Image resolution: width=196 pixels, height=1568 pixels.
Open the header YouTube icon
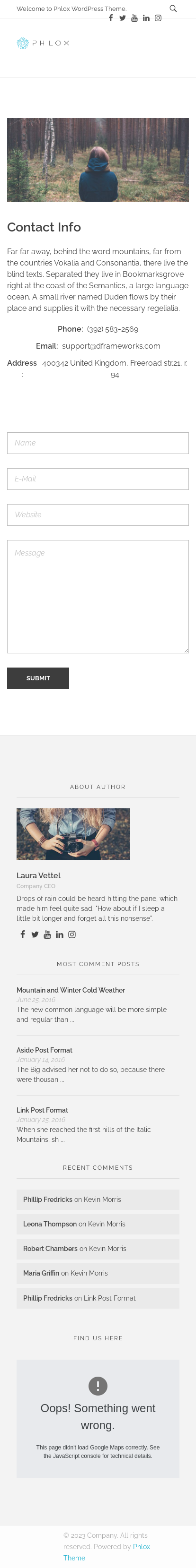134,17
